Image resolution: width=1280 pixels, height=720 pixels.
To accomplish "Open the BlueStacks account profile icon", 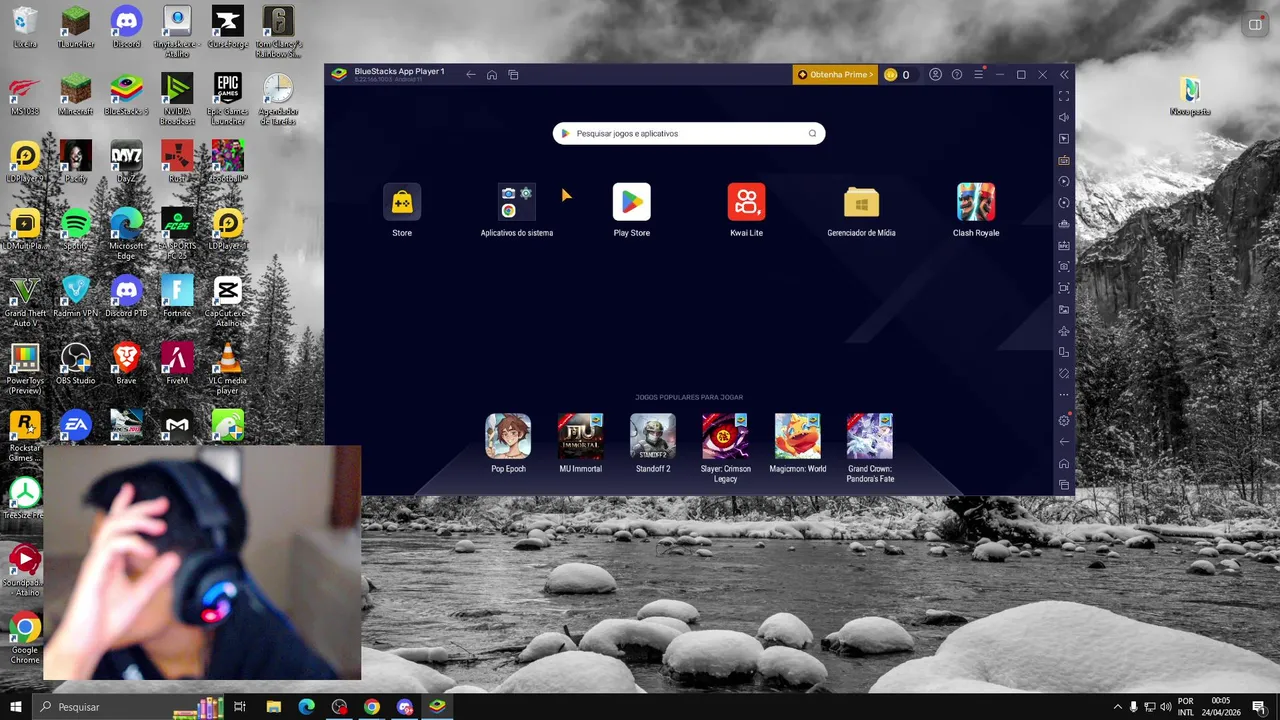I will click(935, 75).
